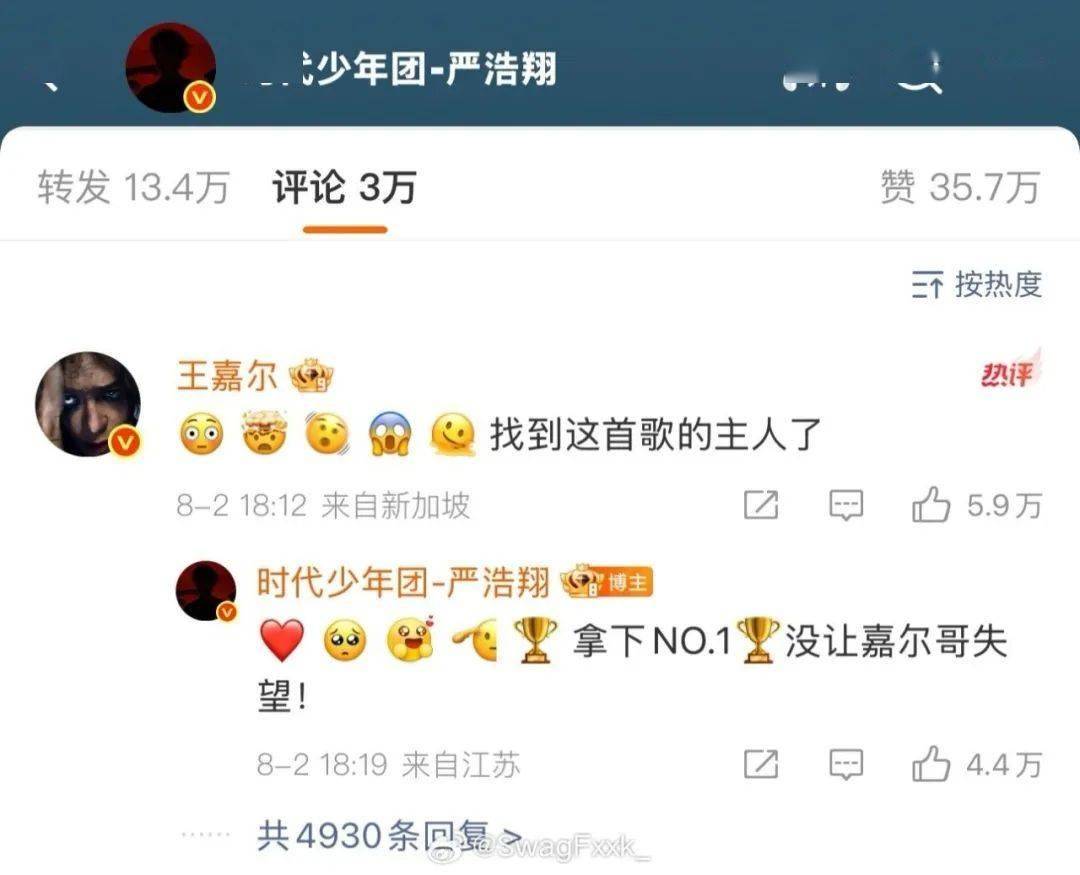Open the 赞 35.7万 likes tab

coord(960,187)
